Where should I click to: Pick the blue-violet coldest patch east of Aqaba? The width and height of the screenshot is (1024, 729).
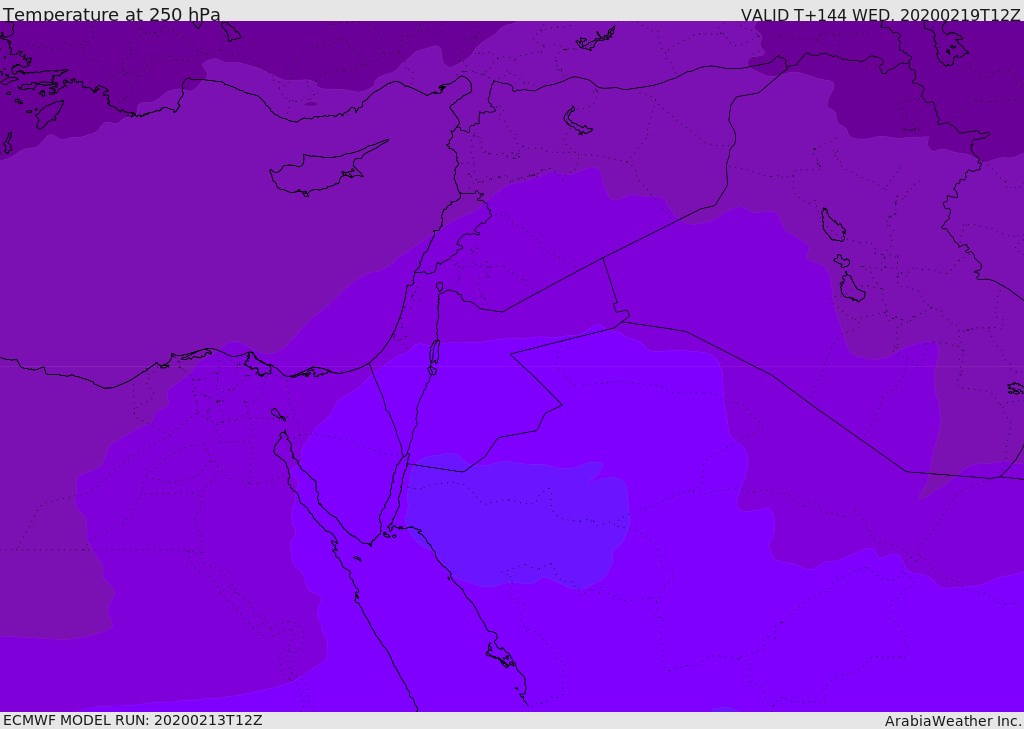pos(520,520)
